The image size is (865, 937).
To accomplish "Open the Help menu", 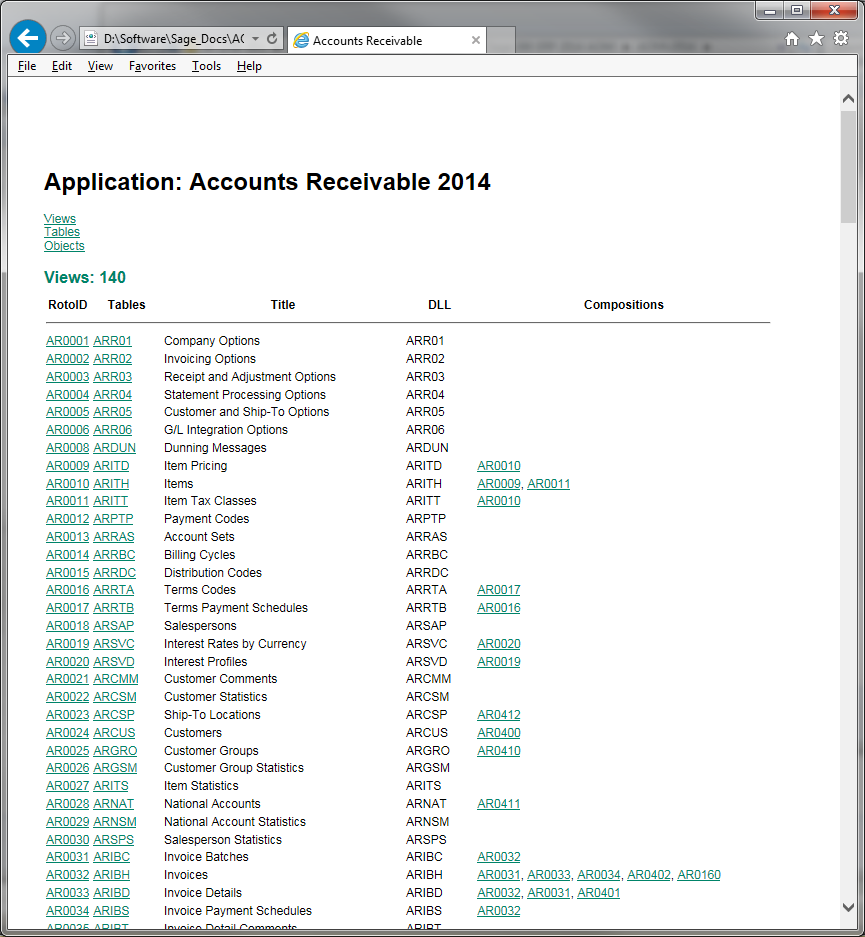I will (249, 66).
